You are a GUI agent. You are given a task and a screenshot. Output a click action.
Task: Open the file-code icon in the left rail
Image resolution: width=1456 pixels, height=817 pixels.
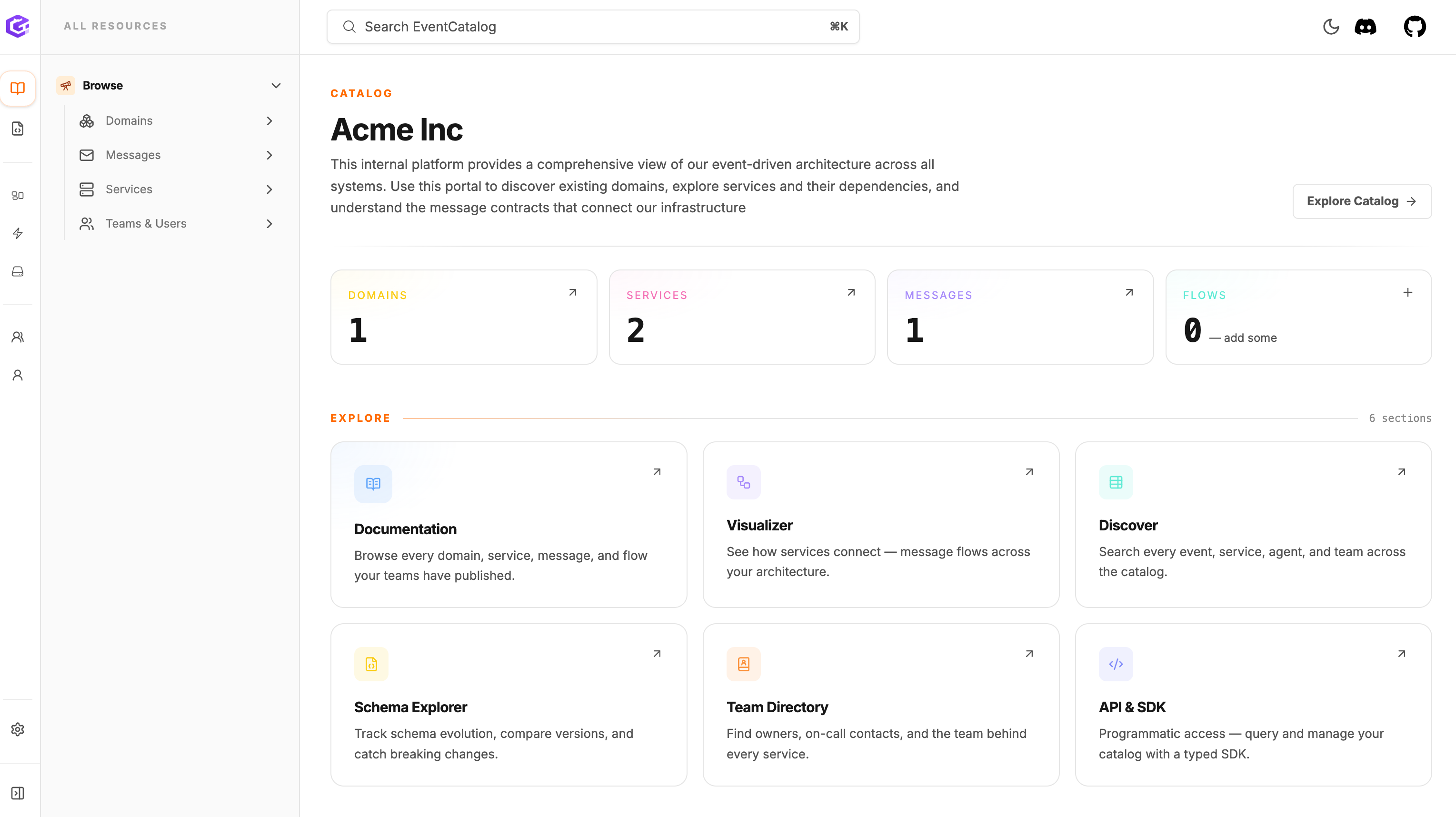click(x=18, y=129)
